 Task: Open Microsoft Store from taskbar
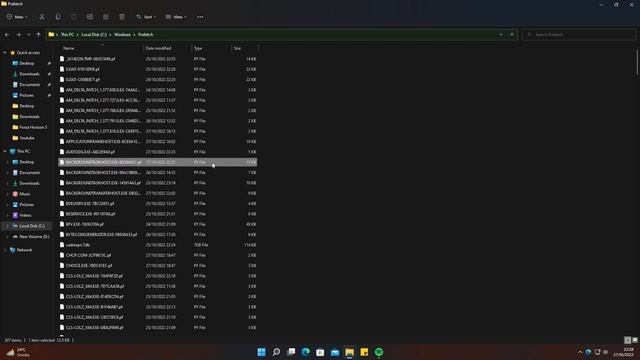point(320,352)
